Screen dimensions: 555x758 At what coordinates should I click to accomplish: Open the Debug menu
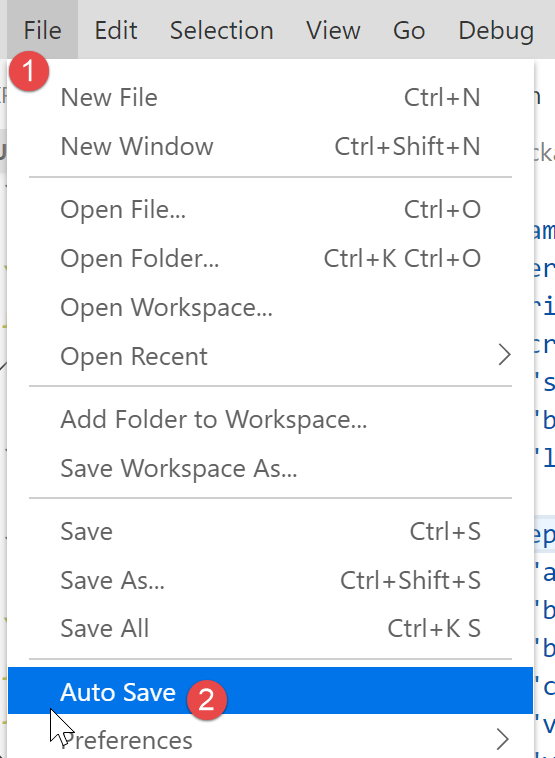(x=496, y=30)
